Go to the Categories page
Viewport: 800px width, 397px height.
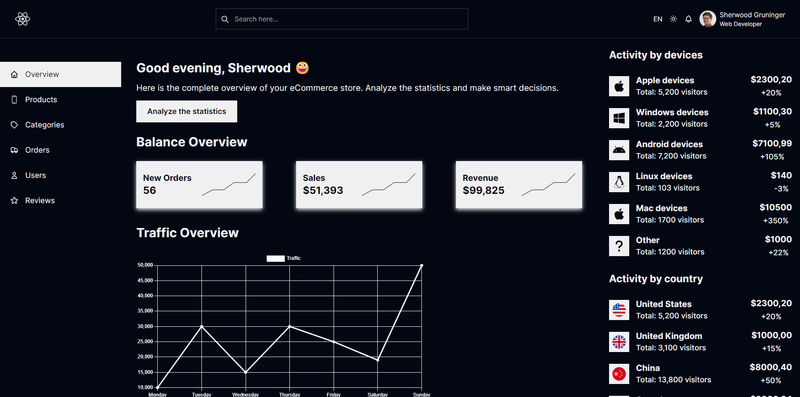click(x=61, y=125)
